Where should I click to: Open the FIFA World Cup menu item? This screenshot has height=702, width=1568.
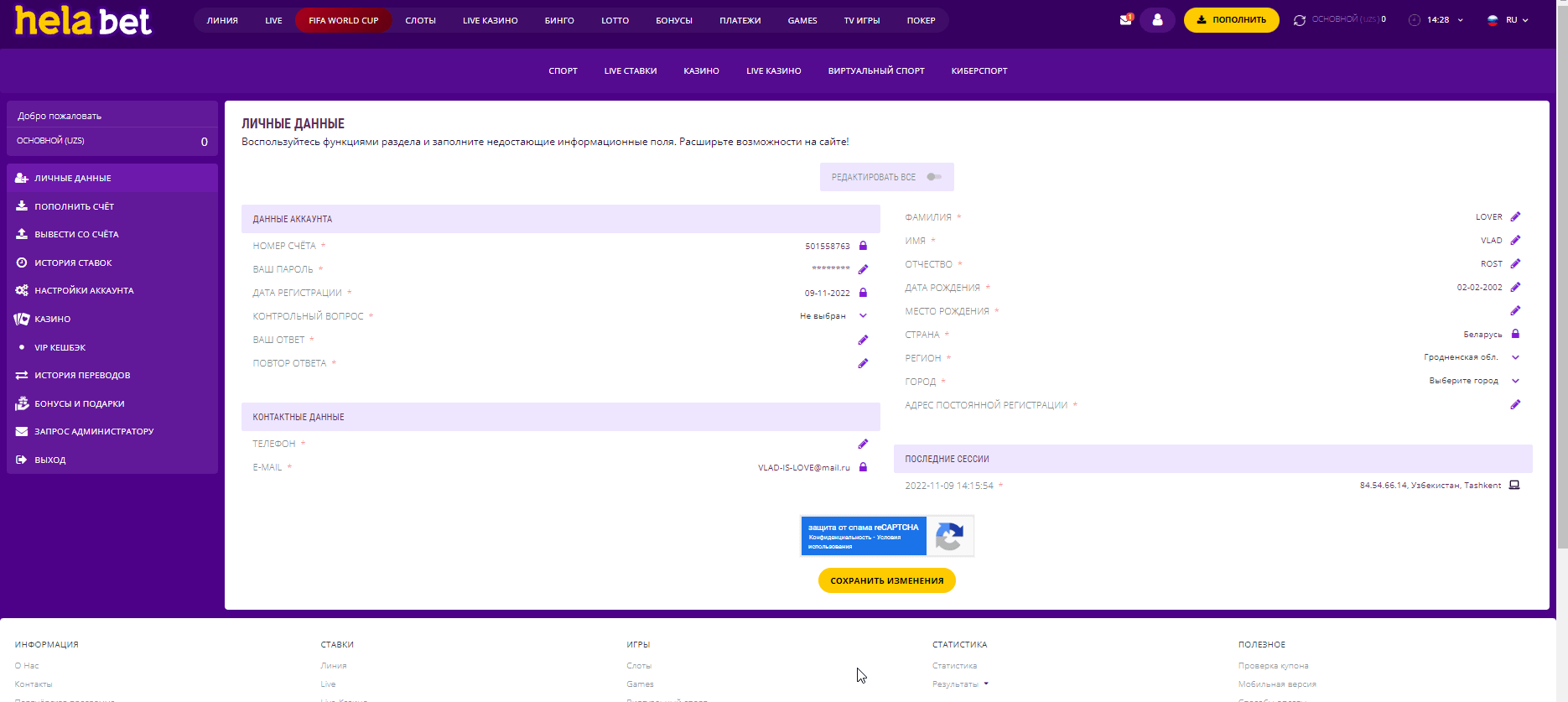pyautogui.click(x=344, y=20)
